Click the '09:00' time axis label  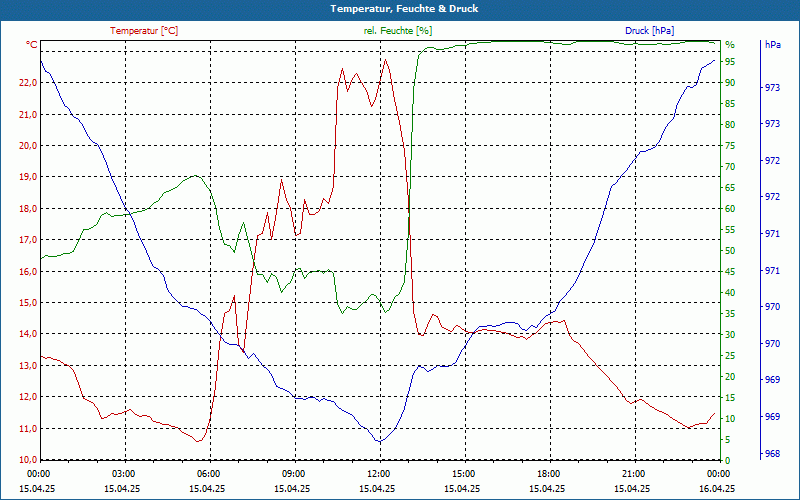(292, 473)
